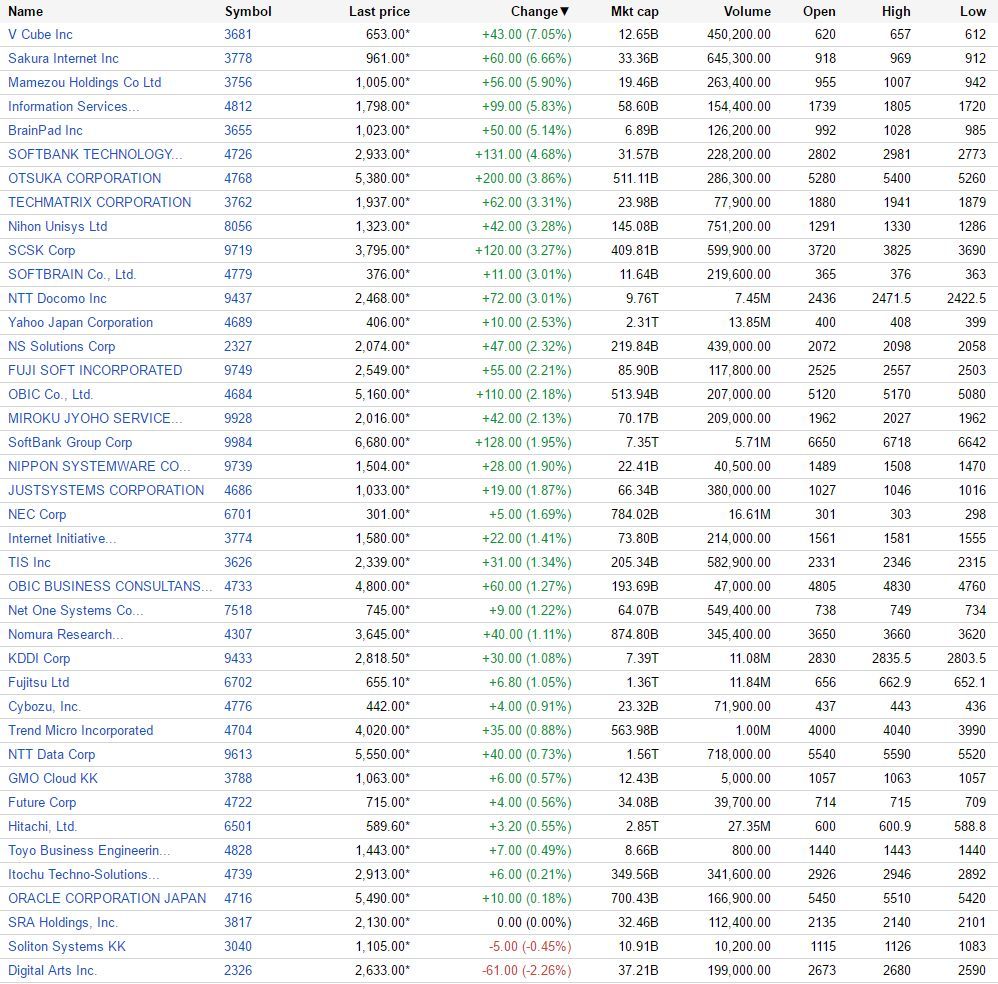
Task: Open Net One Systems link
Action: click(x=75, y=610)
